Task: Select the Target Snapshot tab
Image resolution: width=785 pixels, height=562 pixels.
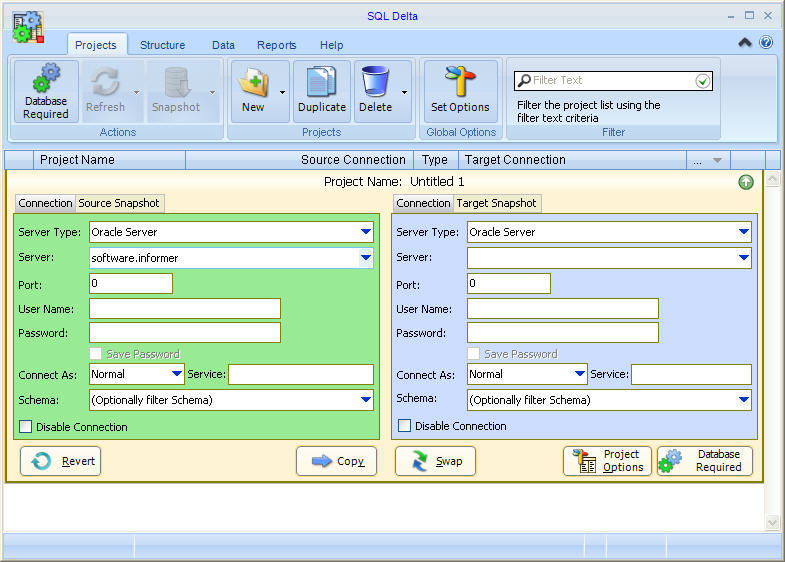Action: 497,203
